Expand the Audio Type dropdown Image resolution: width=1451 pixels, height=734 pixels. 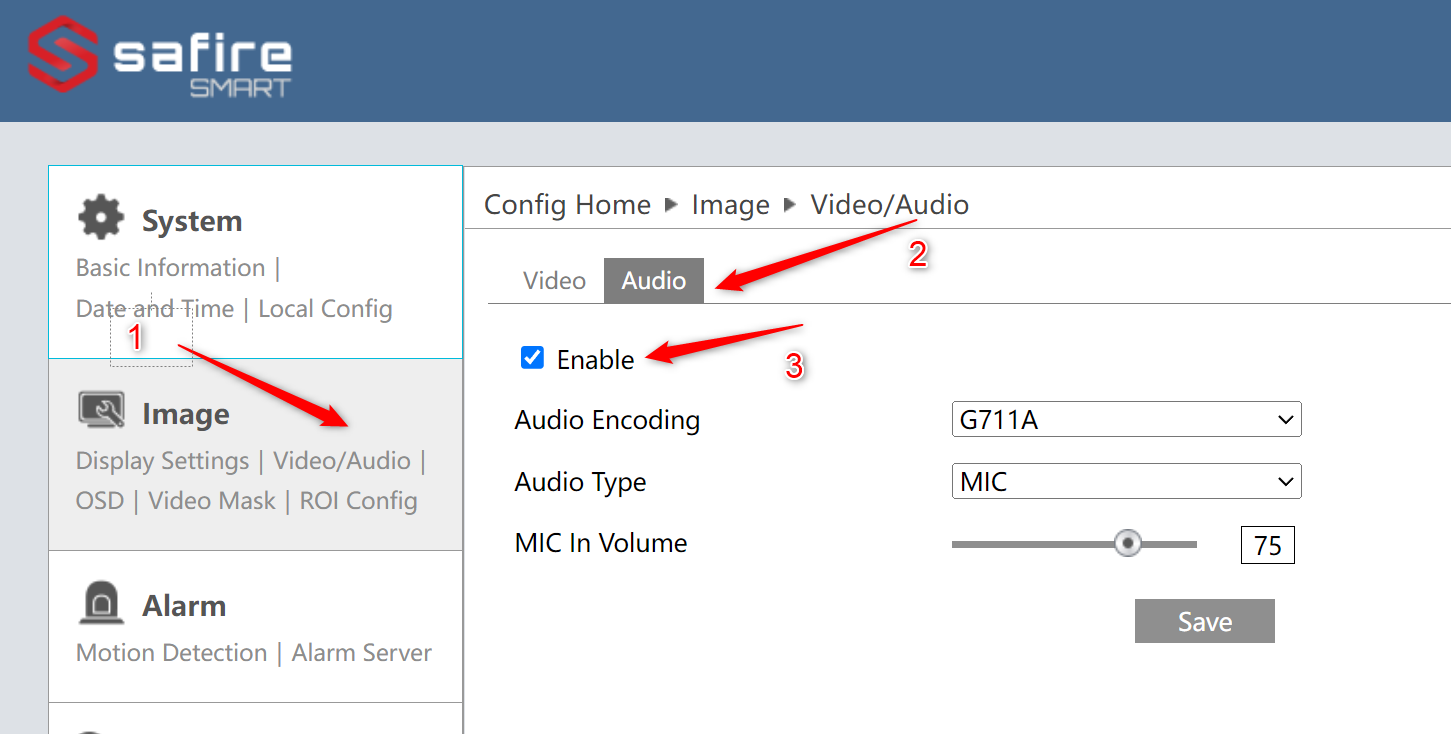pyautogui.click(x=1126, y=481)
